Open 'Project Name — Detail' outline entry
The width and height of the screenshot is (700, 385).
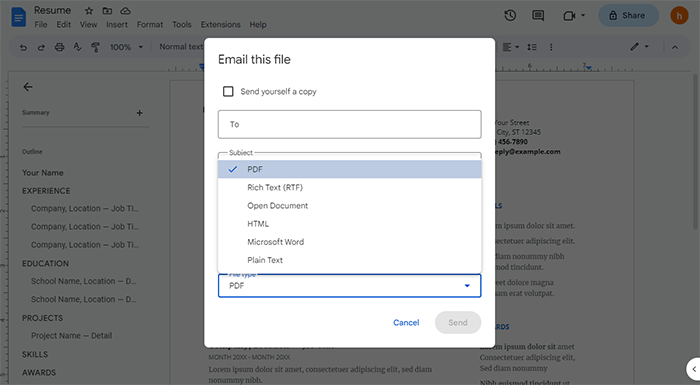71,335
